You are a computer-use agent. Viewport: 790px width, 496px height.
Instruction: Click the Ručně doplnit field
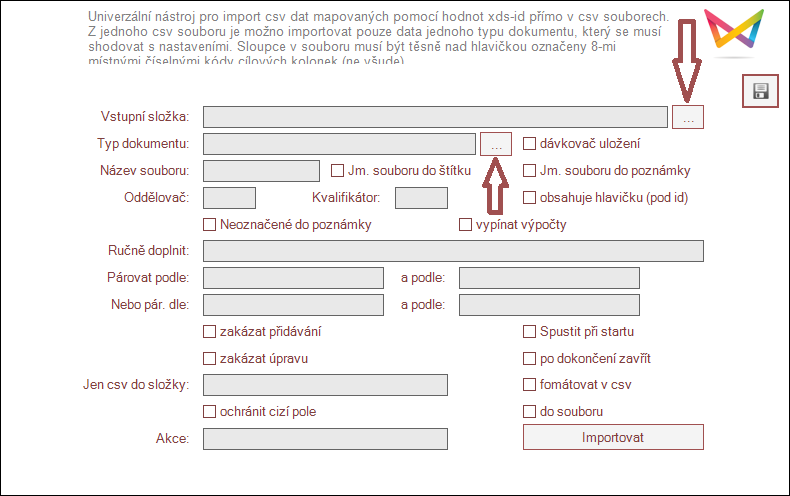453,251
